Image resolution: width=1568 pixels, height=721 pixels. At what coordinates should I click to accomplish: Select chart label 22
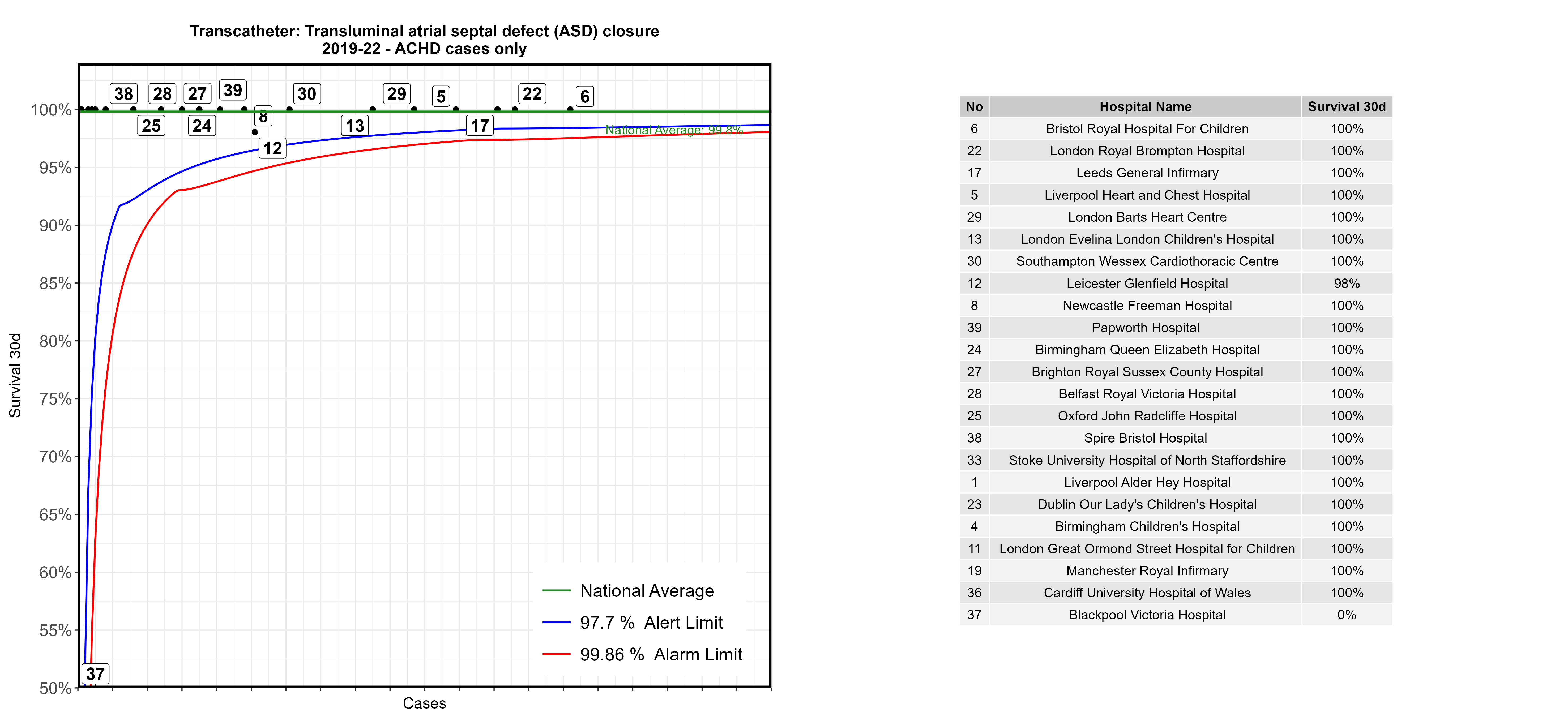coord(532,94)
